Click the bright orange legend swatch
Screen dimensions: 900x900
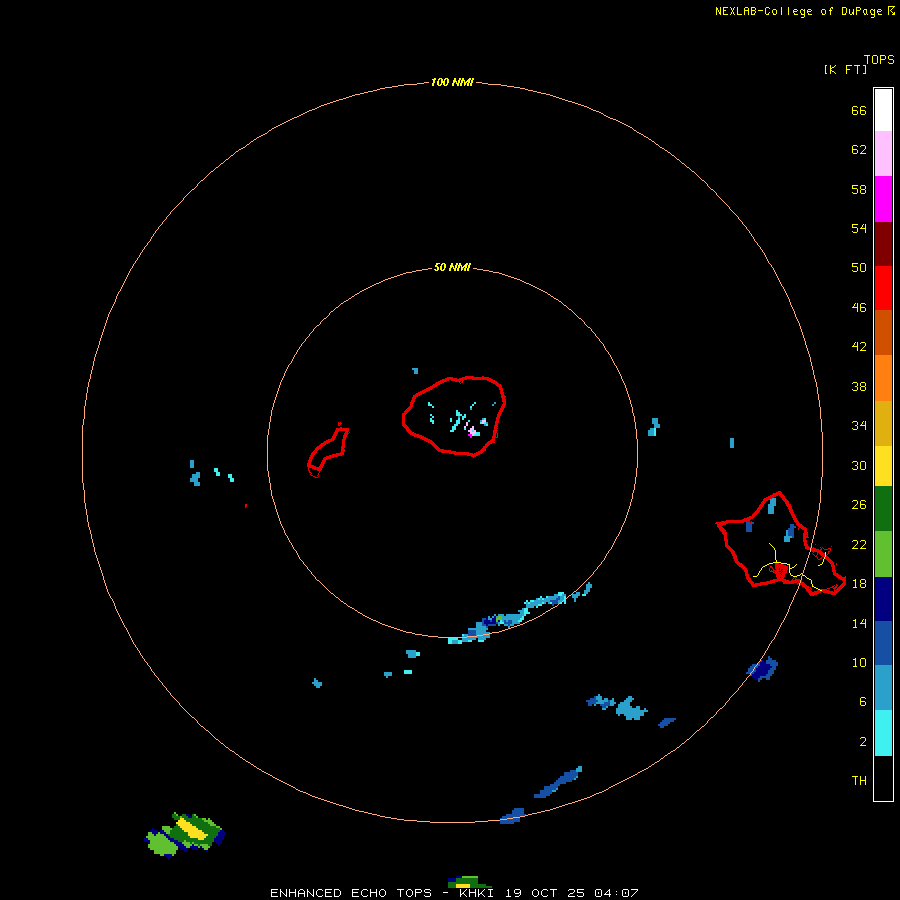pyautogui.click(x=883, y=378)
